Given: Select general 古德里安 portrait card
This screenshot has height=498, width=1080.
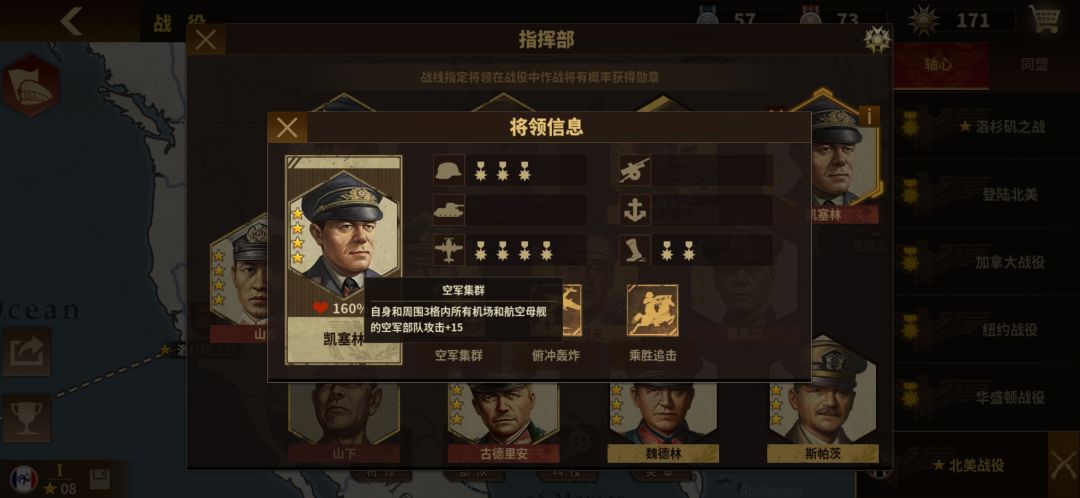Looking at the screenshot, I should pyautogui.click(x=503, y=422).
